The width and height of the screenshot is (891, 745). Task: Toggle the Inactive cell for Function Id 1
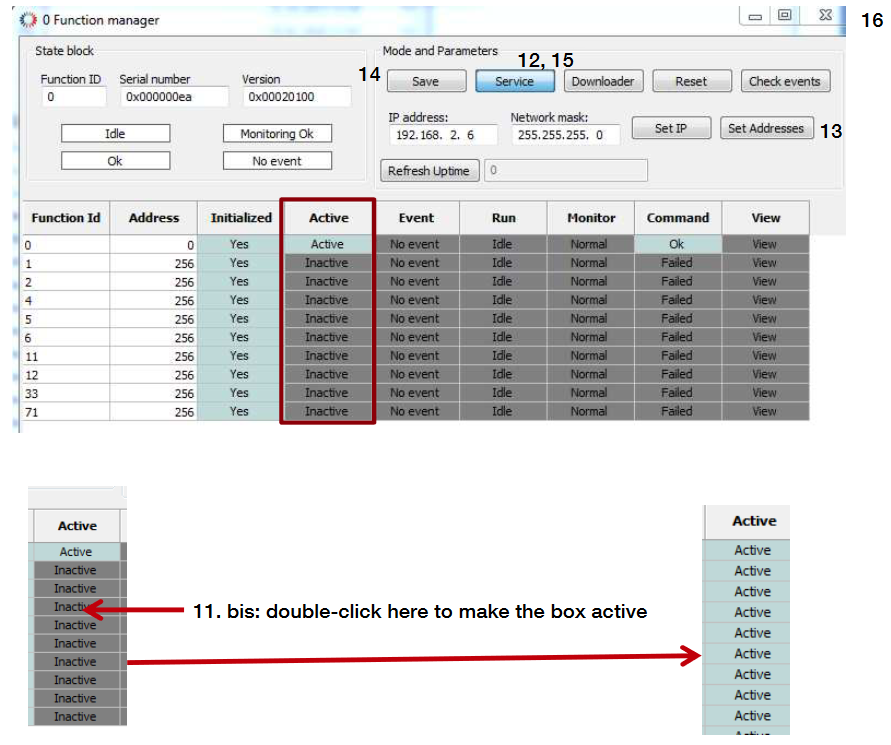(x=327, y=263)
